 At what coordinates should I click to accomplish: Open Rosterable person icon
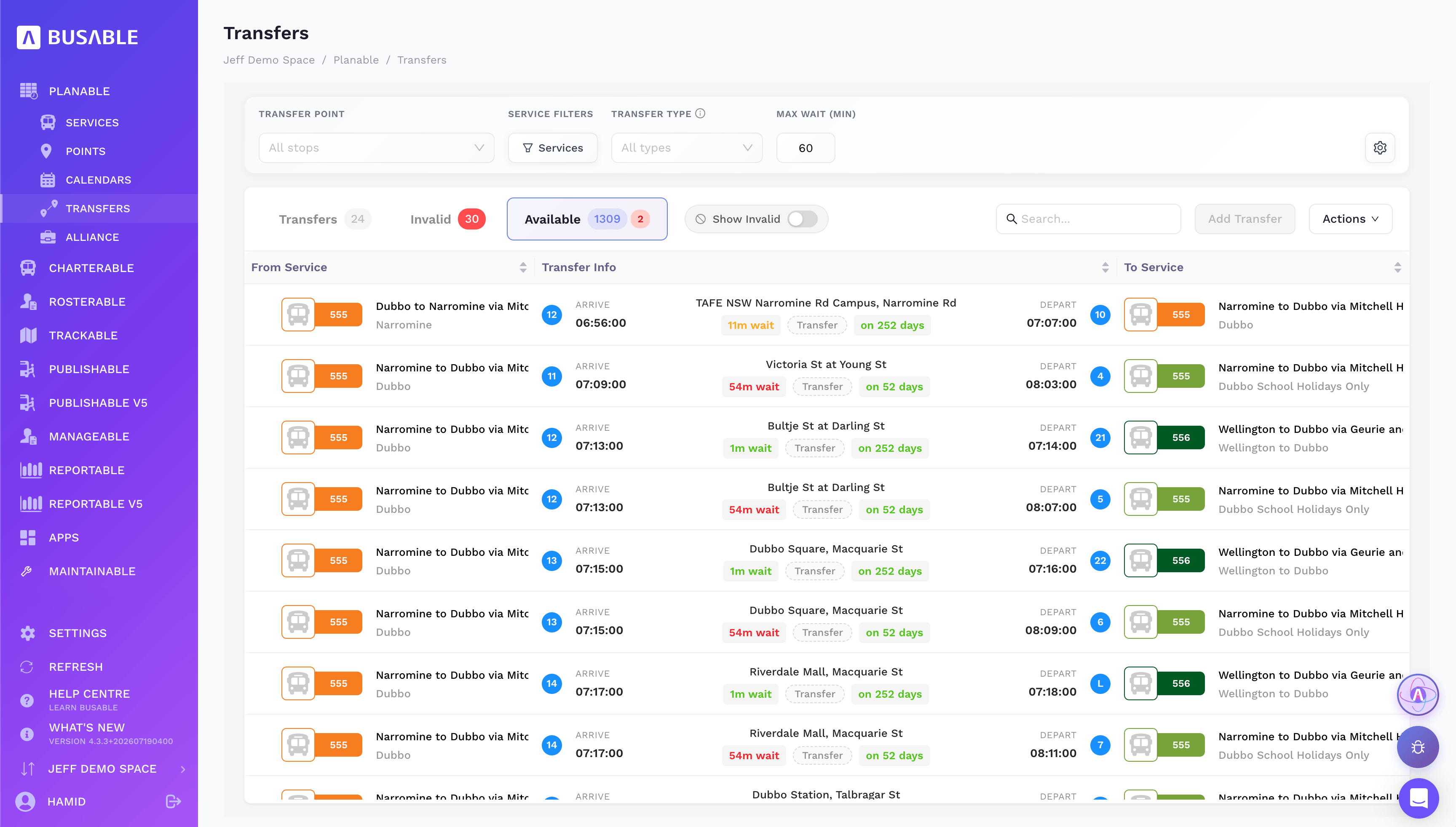point(28,301)
